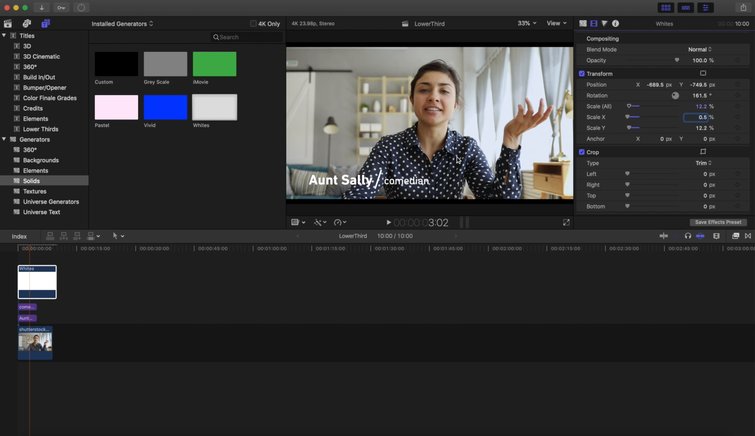
Task: Select the Lower Thirds titles category
Action: click(40, 129)
